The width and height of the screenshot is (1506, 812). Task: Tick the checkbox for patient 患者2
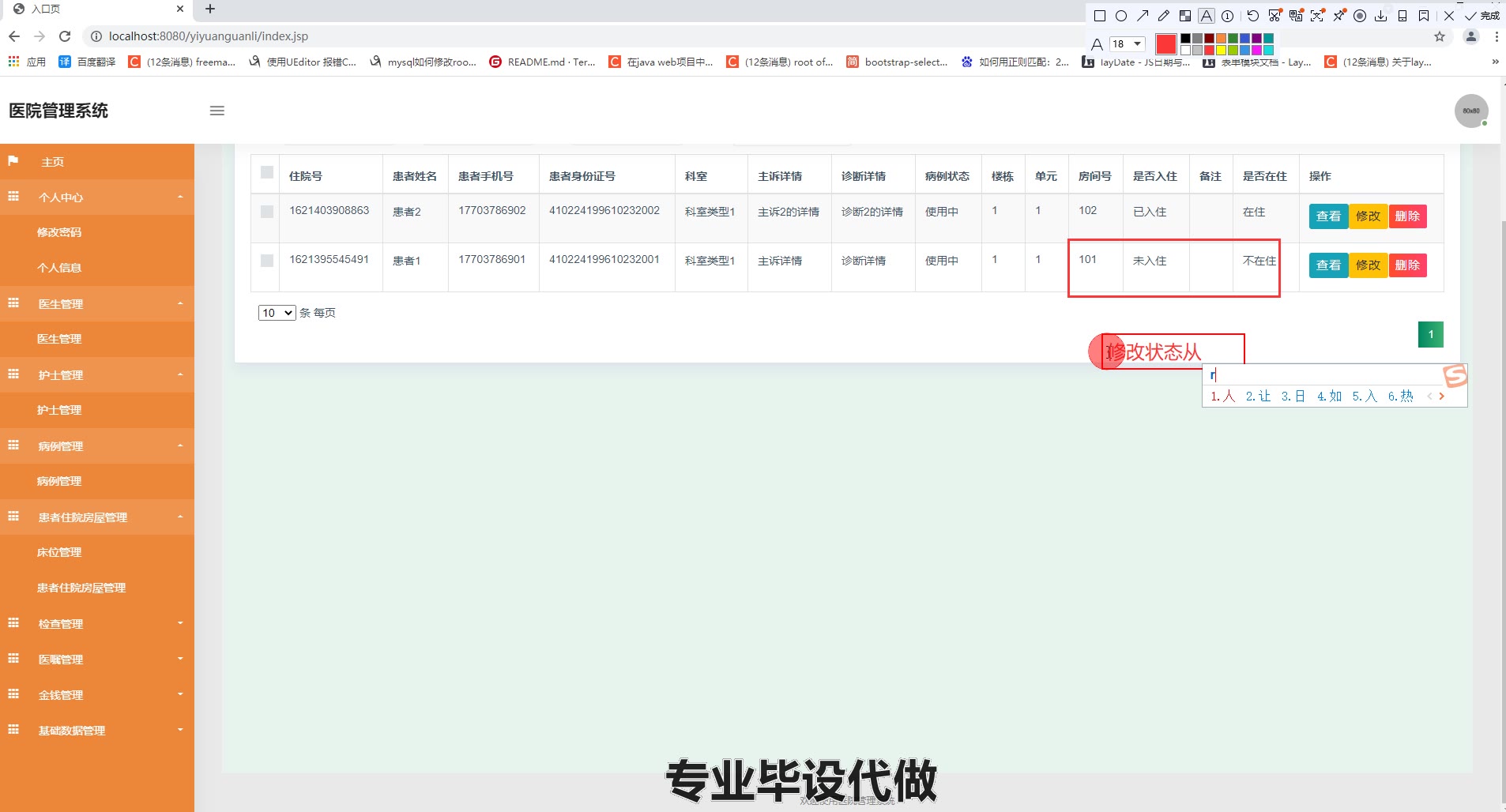[x=267, y=212]
